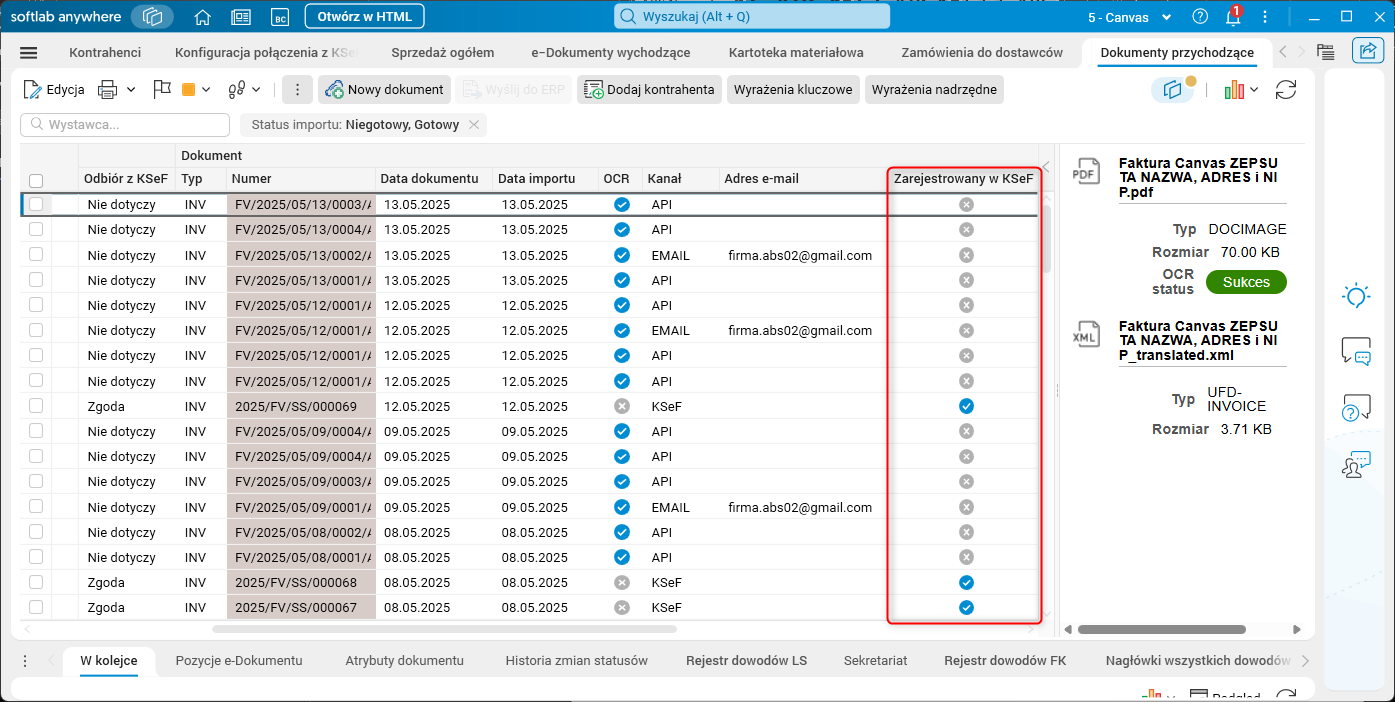Viewport: 1395px width, 702px height.
Task: Click the preview panel horizontal scrollbar
Action: click(1161, 630)
